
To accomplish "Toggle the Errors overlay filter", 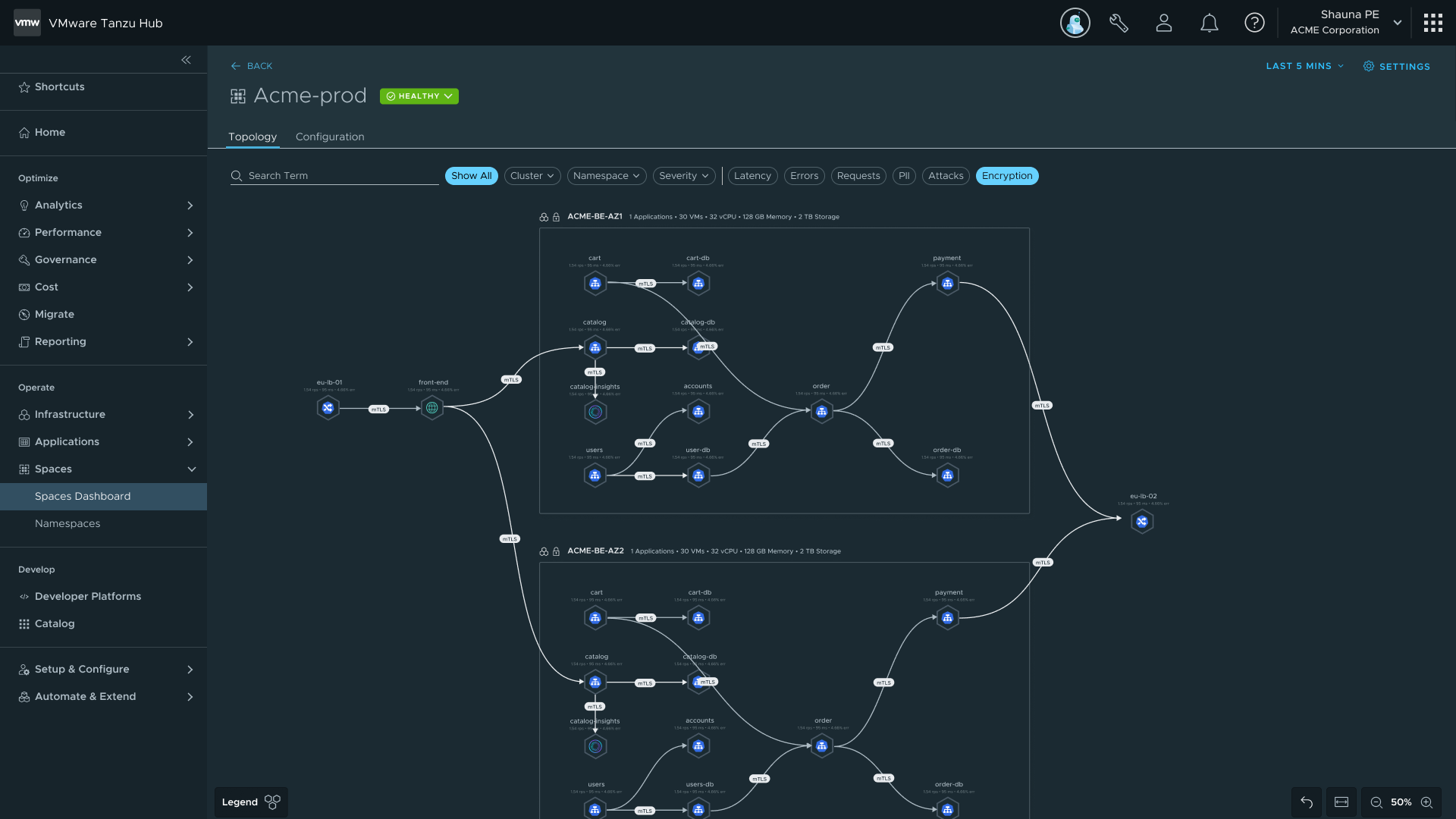I will point(804,176).
